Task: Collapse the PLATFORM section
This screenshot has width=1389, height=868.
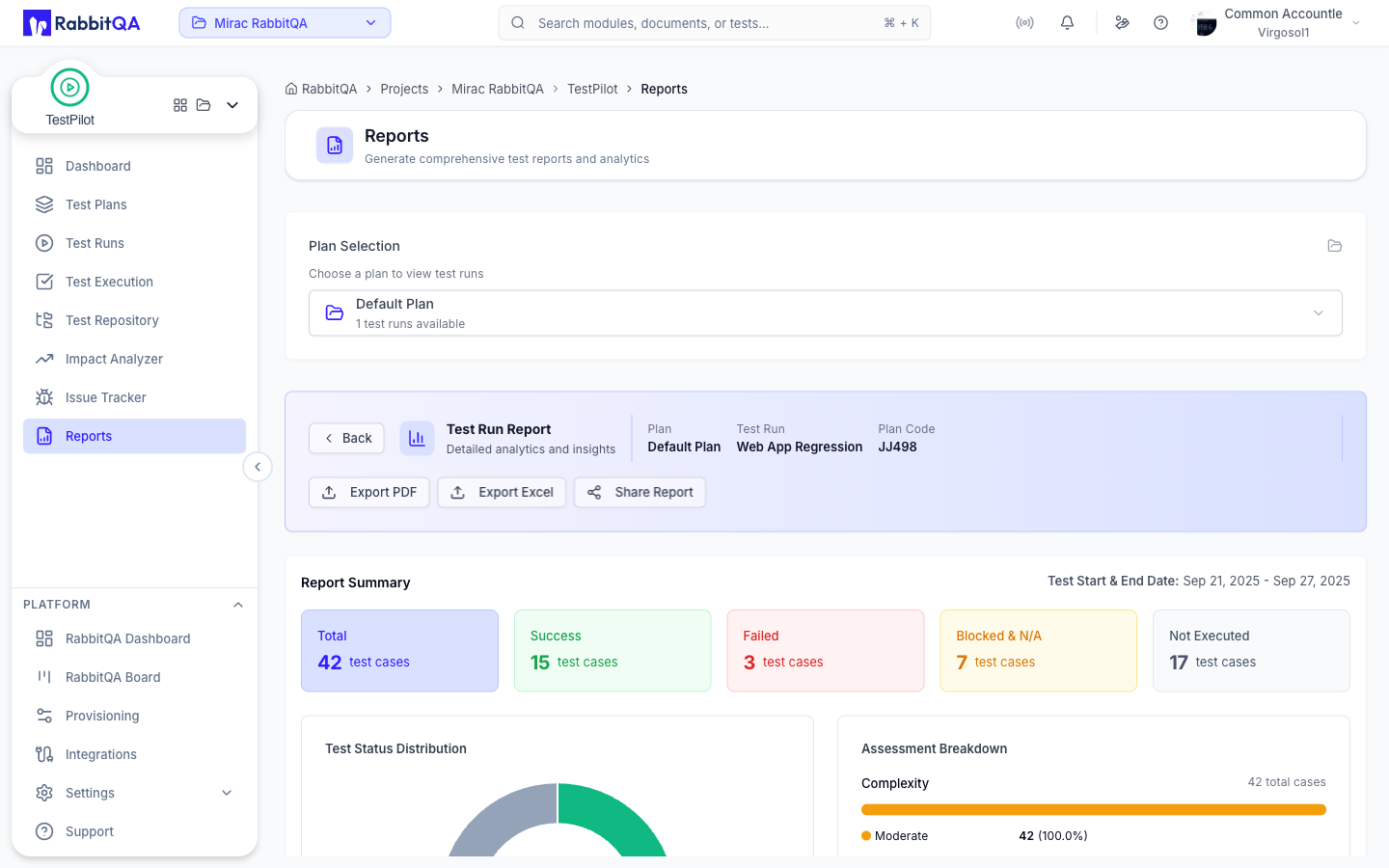Action: click(238, 605)
